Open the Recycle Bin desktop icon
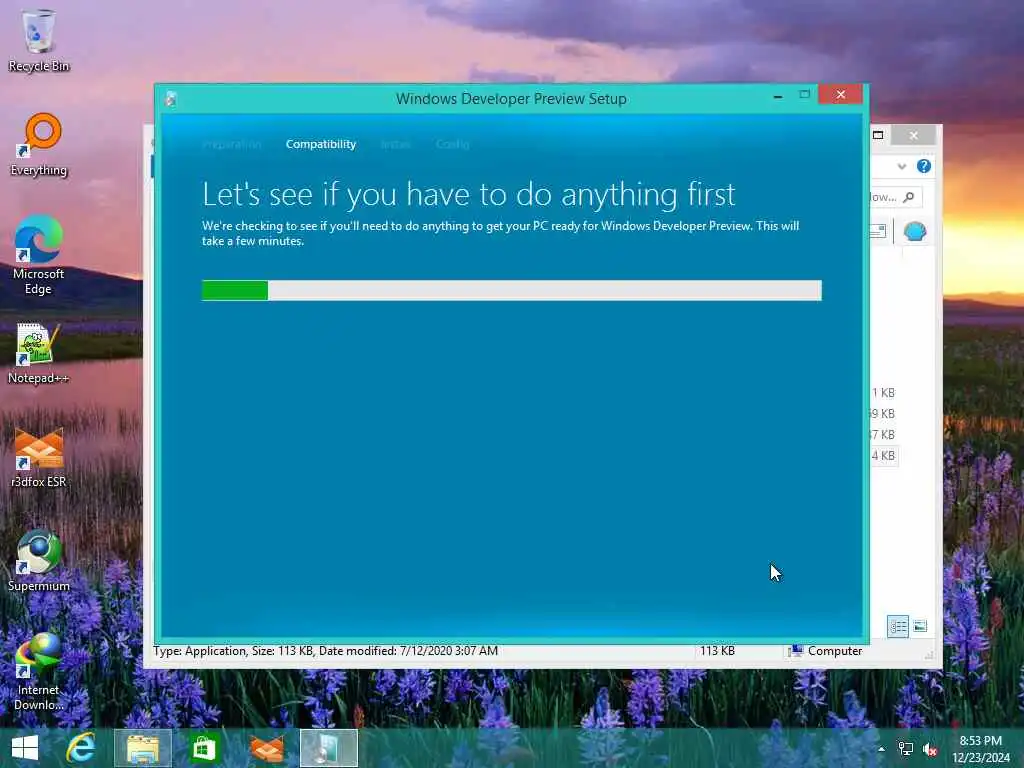Image resolution: width=1024 pixels, height=768 pixels. [x=39, y=40]
